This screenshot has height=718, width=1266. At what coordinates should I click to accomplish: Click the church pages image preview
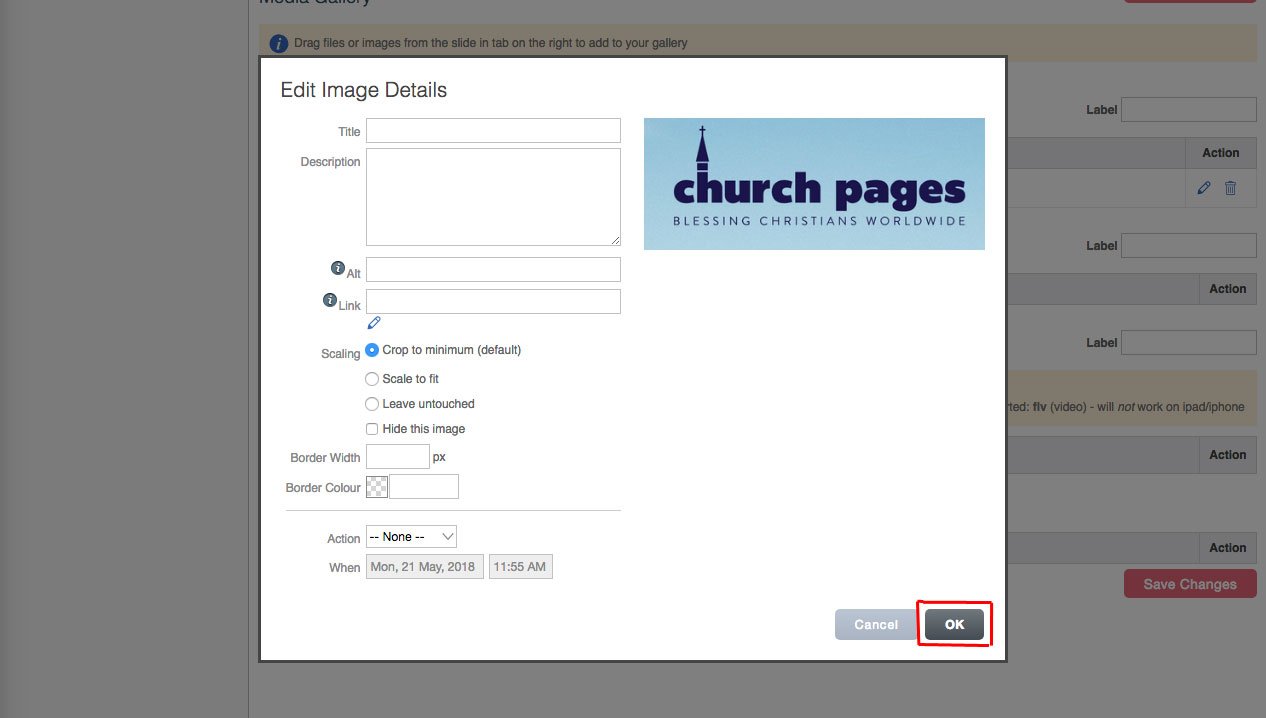tap(814, 184)
